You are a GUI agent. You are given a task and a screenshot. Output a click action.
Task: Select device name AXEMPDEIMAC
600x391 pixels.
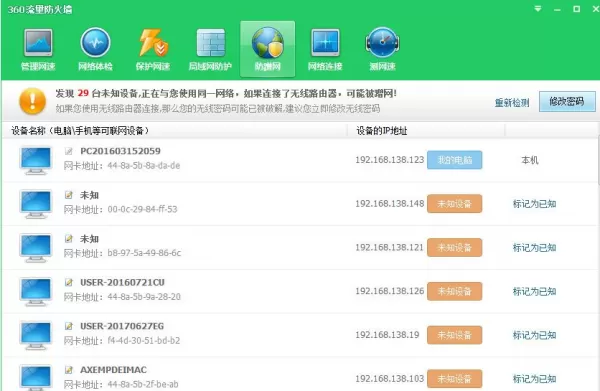pos(113,370)
